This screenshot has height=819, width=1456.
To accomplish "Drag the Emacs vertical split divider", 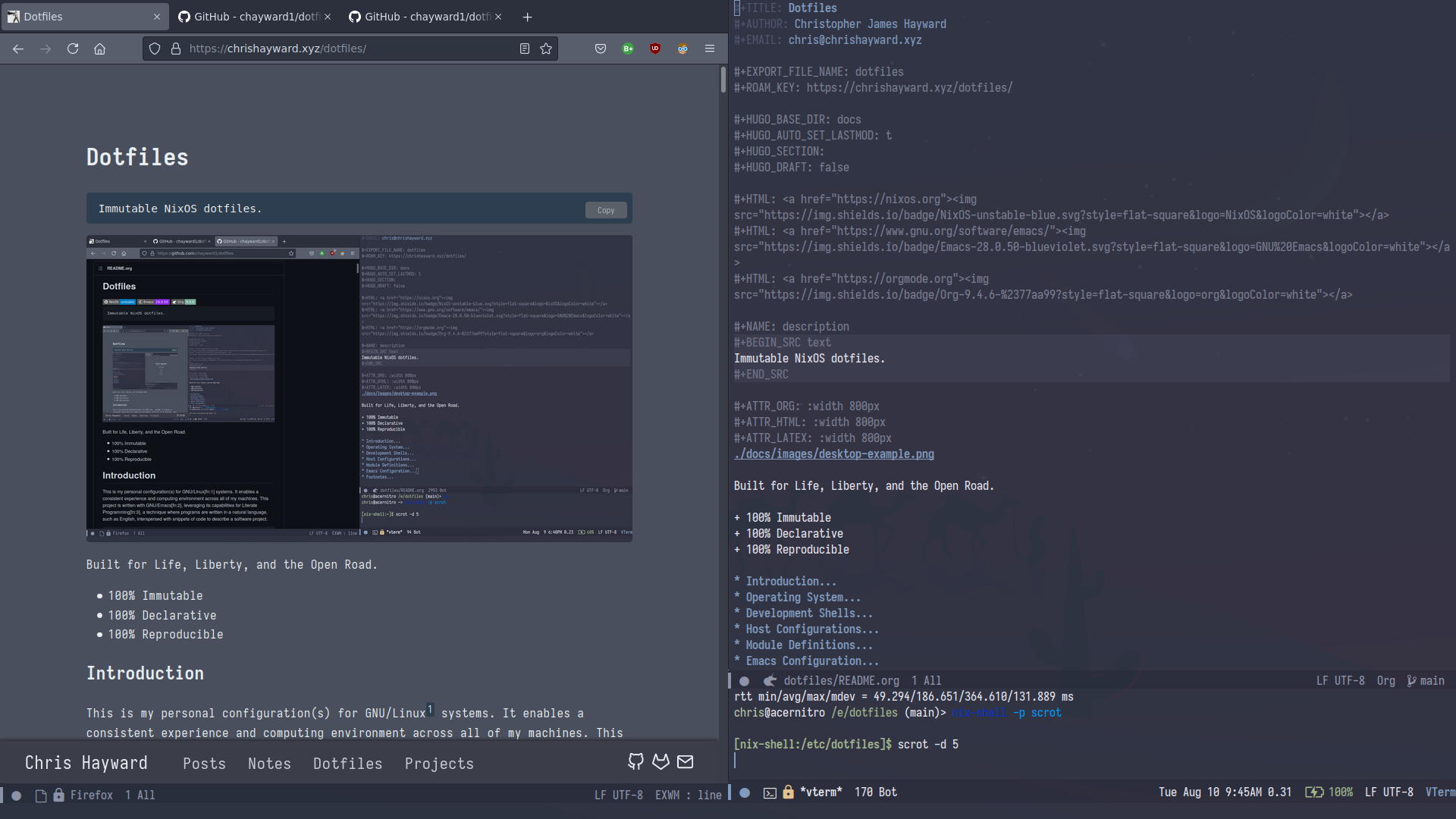I will pyautogui.click(x=728, y=400).
